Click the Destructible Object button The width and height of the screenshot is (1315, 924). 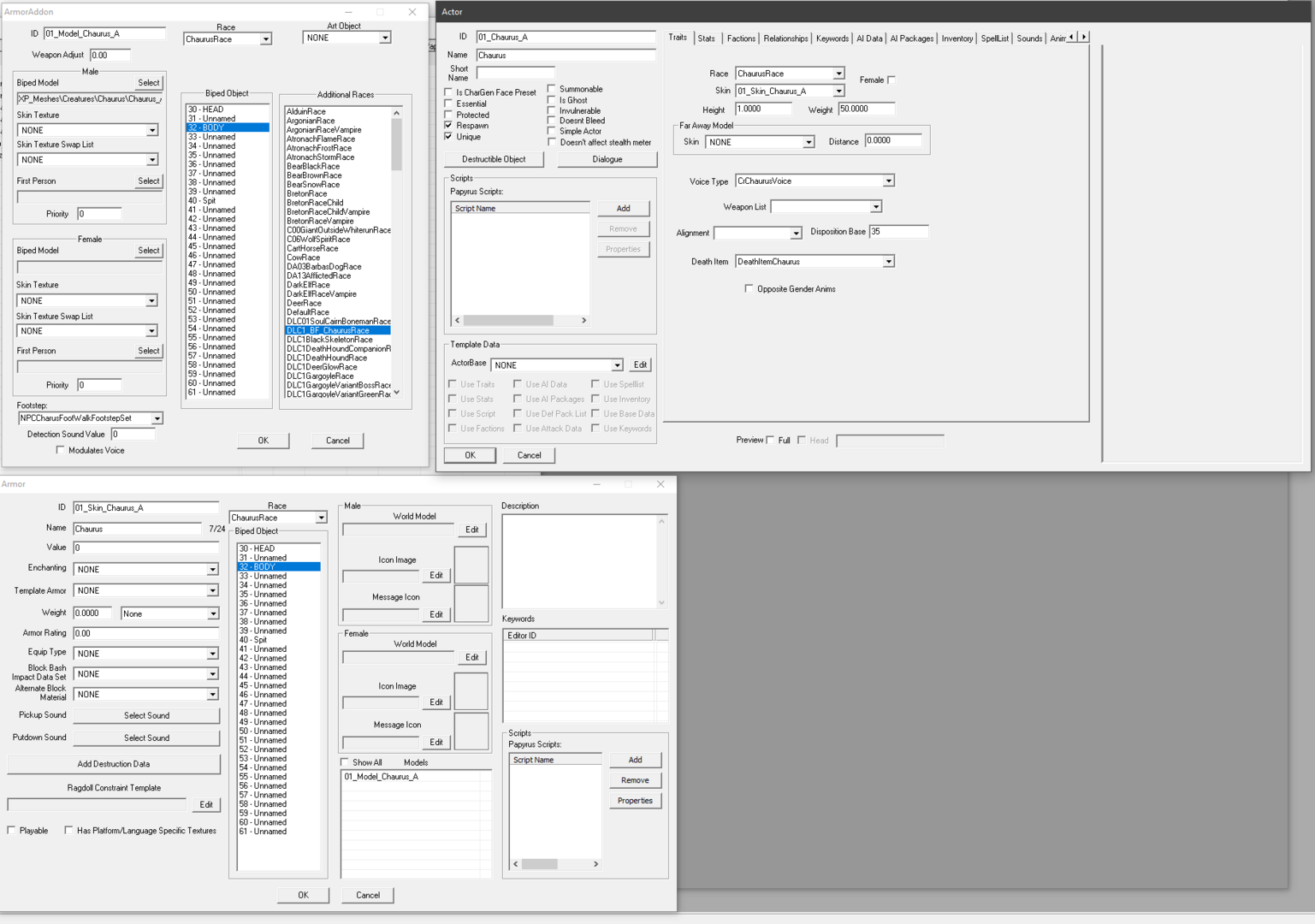pos(494,159)
